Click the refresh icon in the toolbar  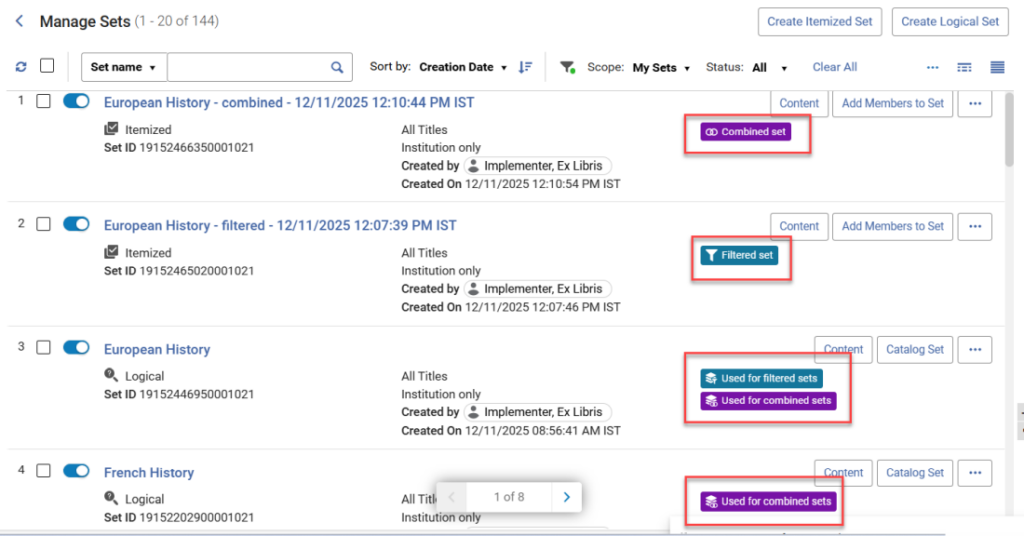(21, 67)
